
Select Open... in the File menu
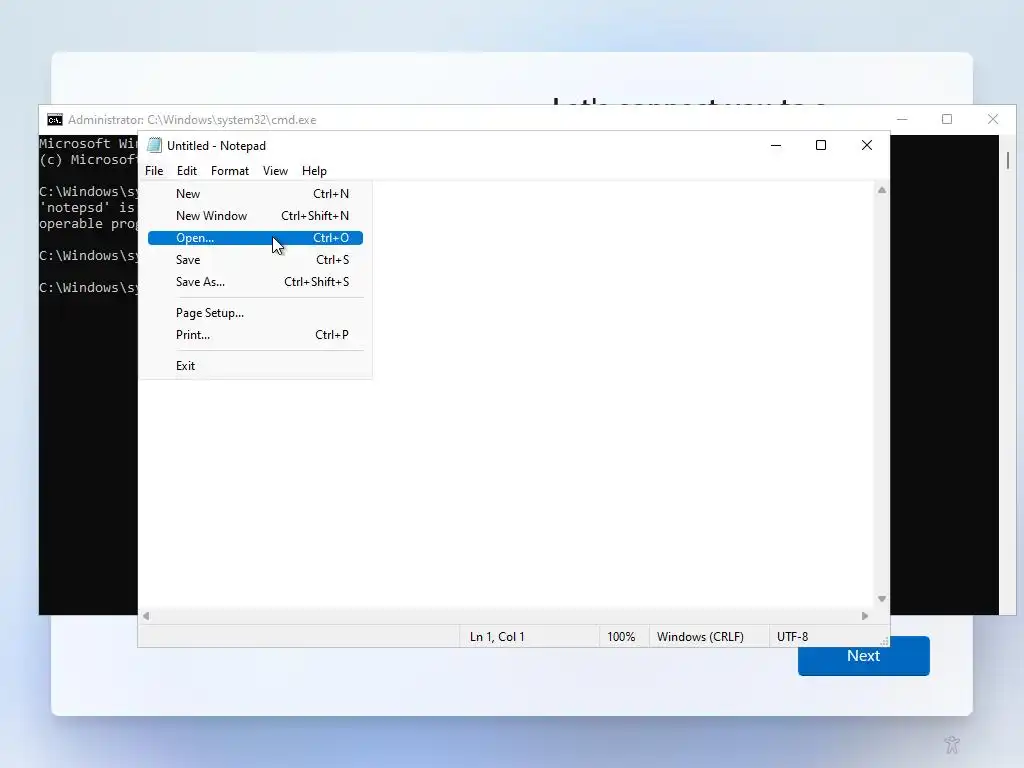click(255, 238)
